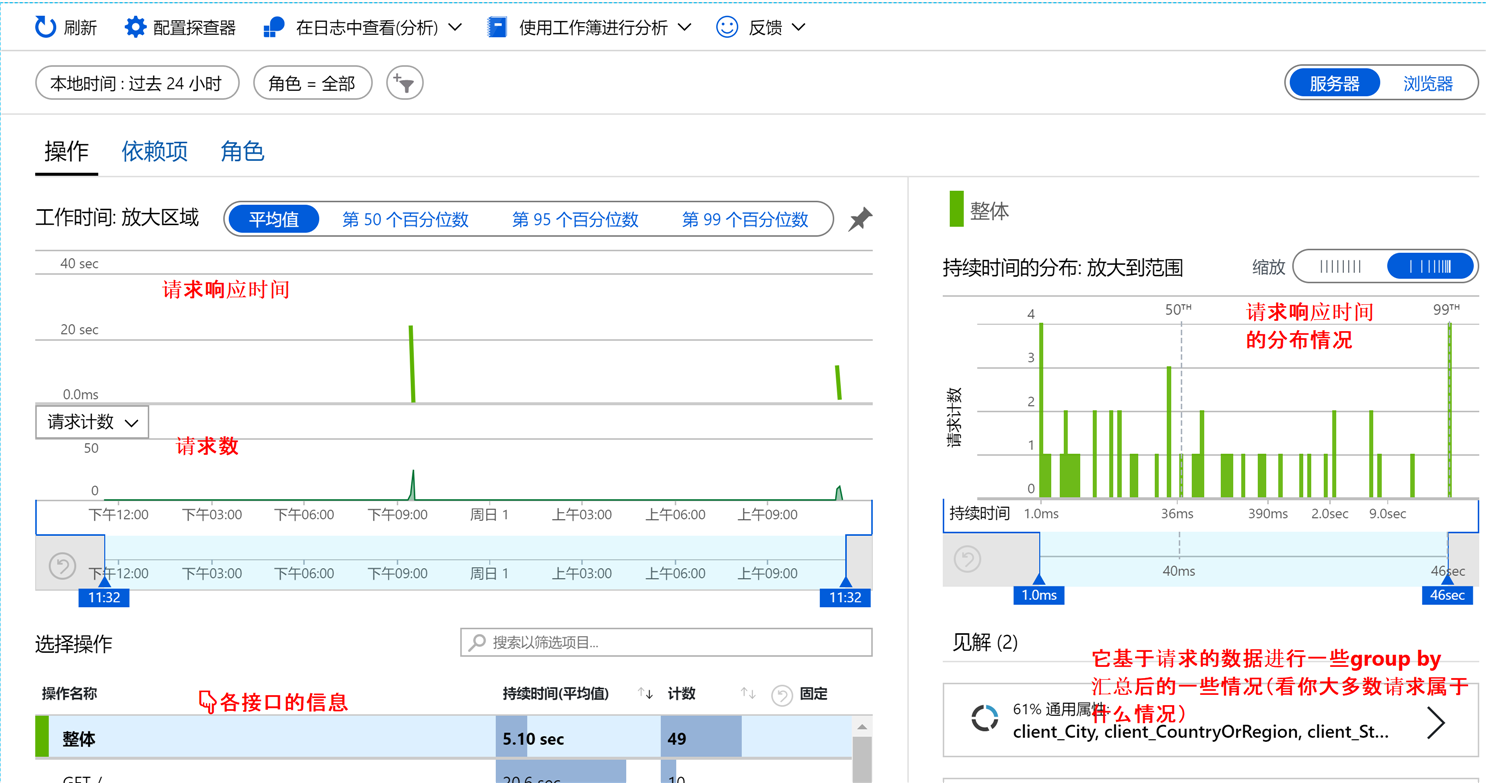The height and width of the screenshot is (783, 1486).
Task: Sort by 持续时间(平均值) arrows
Action: 645,694
